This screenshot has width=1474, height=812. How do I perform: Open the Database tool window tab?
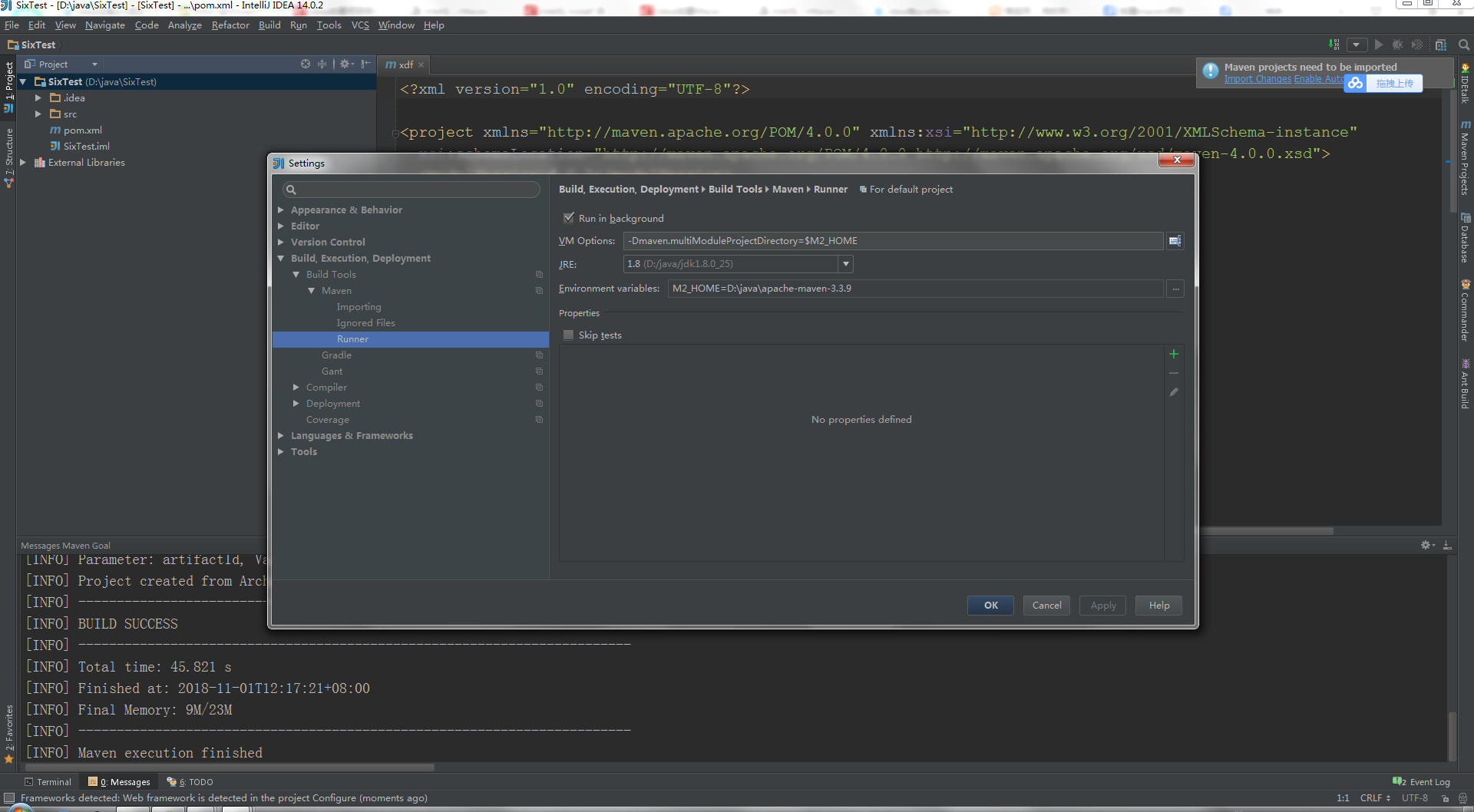click(1466, 238)
